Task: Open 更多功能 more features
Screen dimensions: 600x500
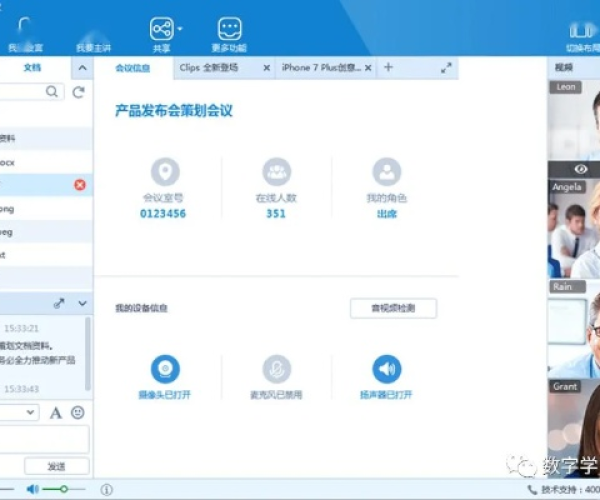Action: (230, 29)
